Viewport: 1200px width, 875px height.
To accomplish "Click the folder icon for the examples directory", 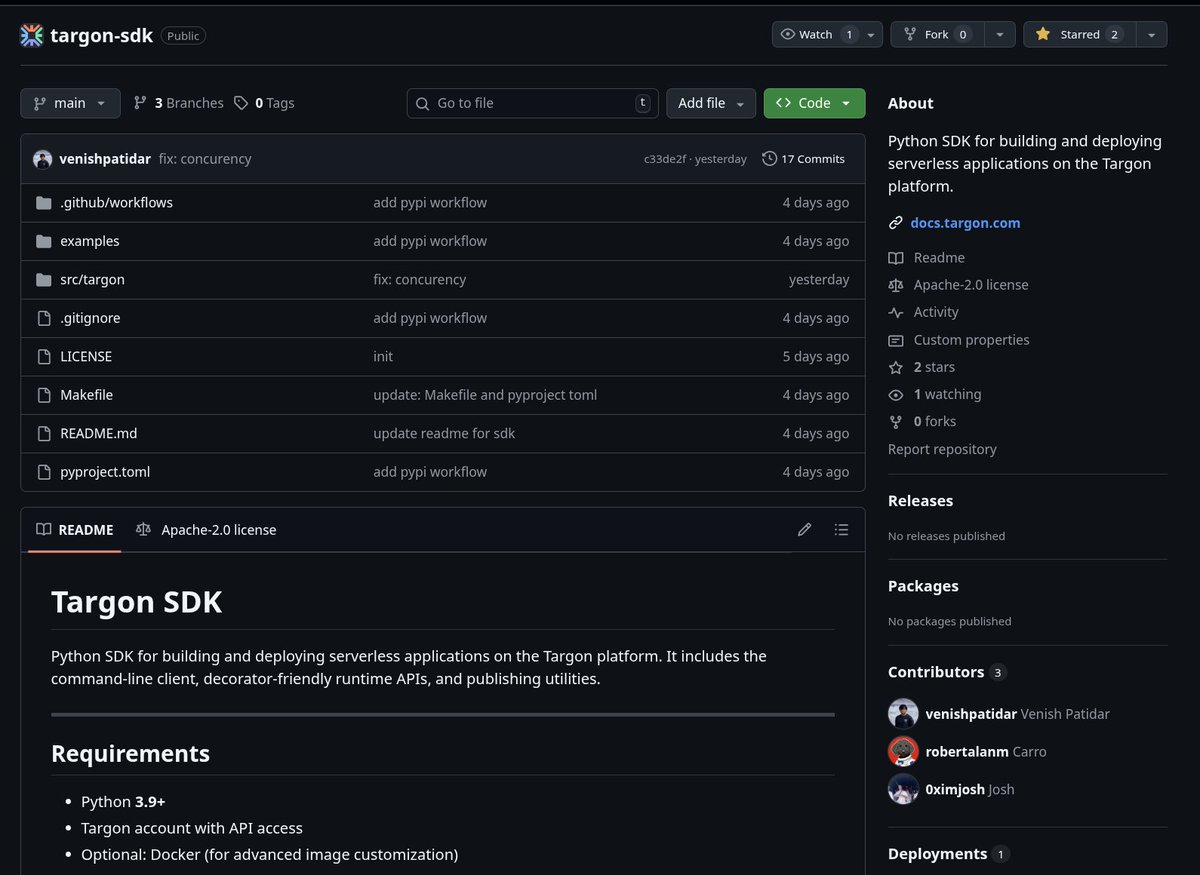I will (43, 241).
